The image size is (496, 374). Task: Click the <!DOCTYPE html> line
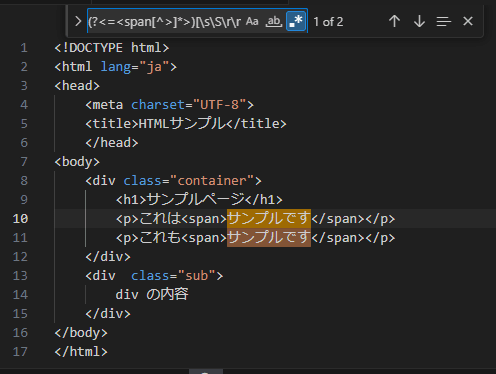pos(112,48)
